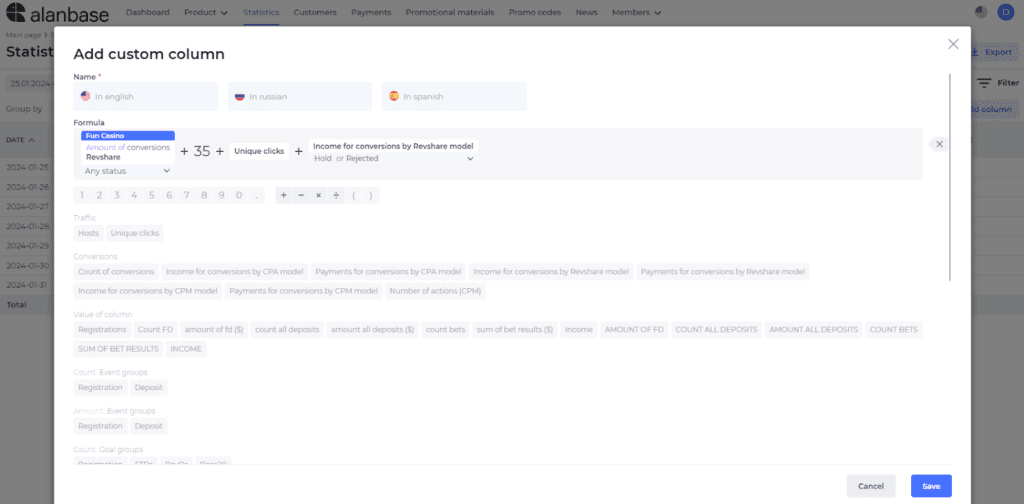The image size is (1024, 504).
Task: Click the Cancel button
Action: pyautogui.click(x=871, y=486)
